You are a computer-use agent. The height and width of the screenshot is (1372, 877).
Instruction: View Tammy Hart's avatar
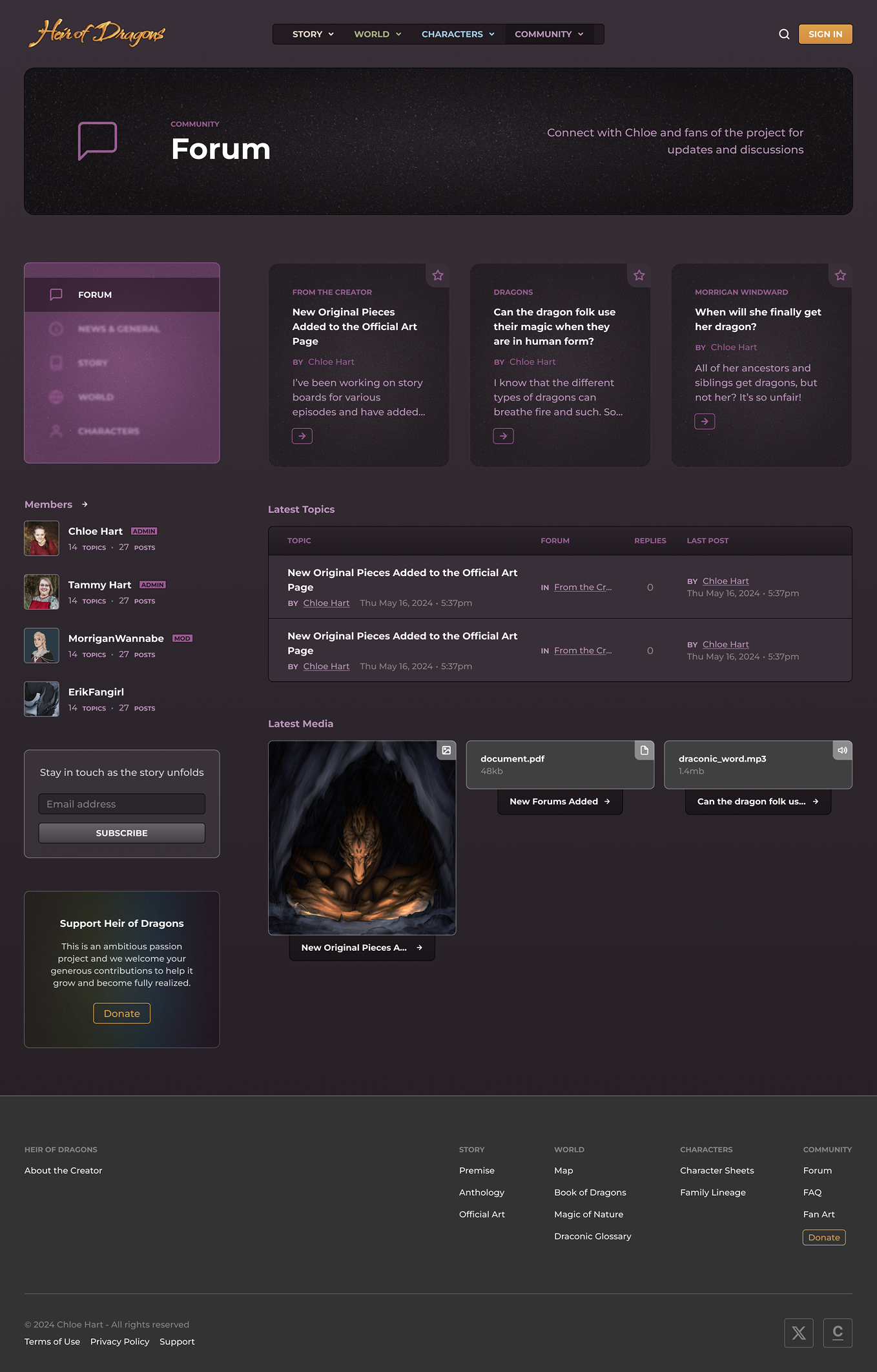41,592
